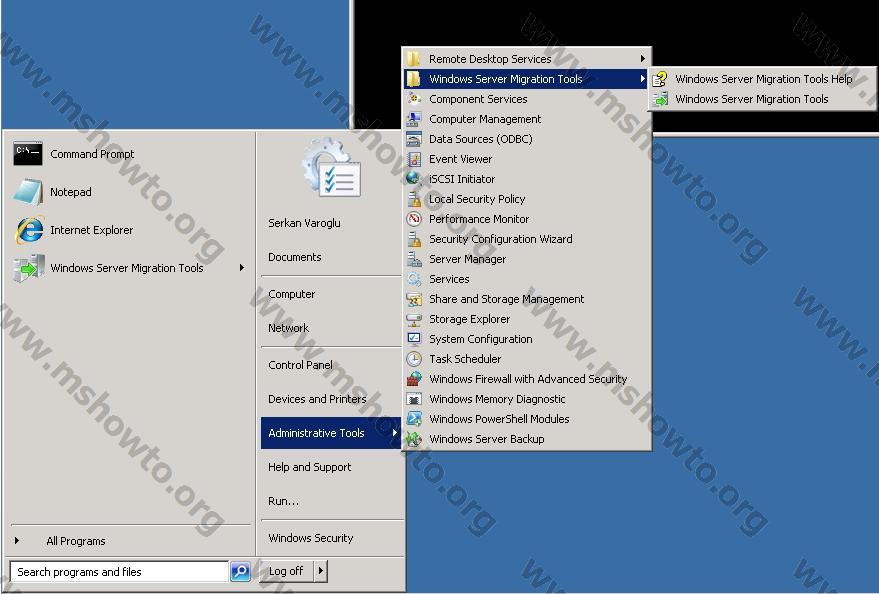Click the Search programs and files box
Viewport: 879px width, 594px height.
[x=119, y=572]
